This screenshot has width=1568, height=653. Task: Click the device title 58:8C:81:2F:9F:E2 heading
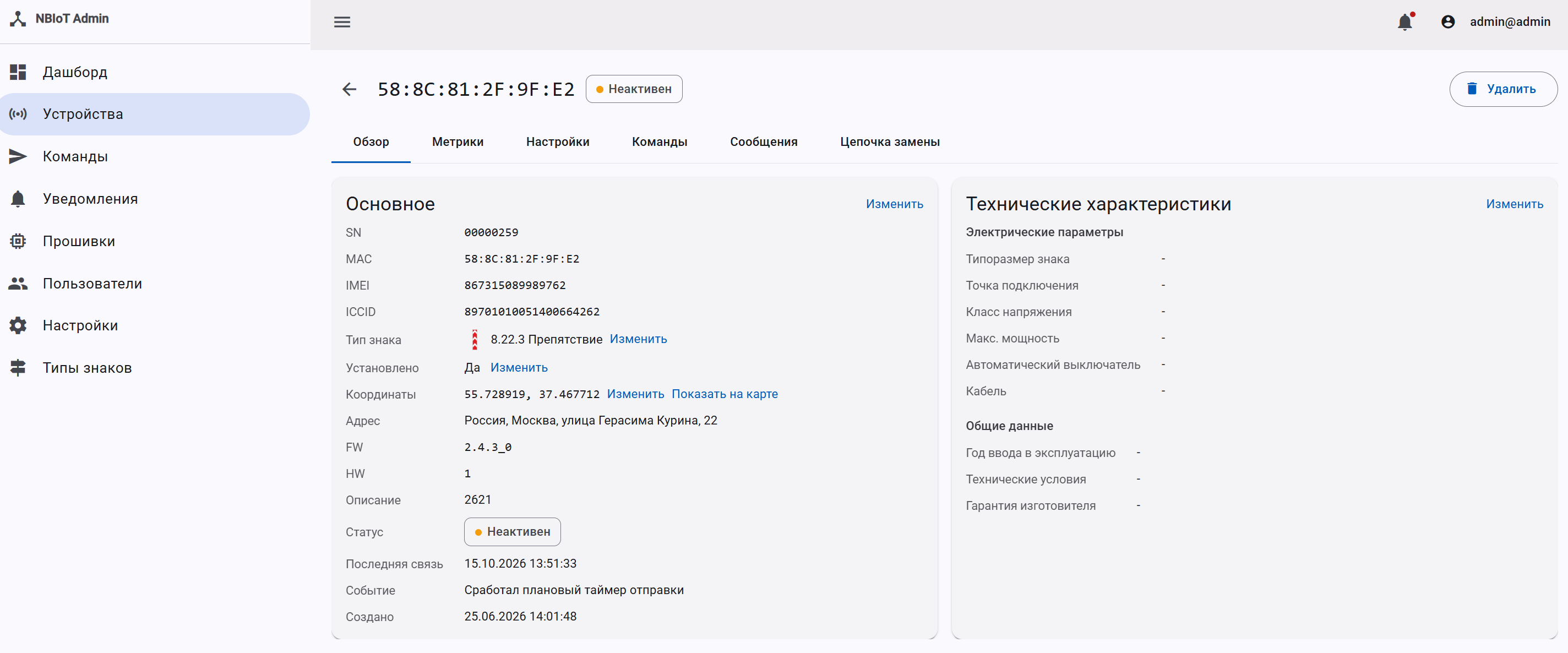(x=476, y=89)
